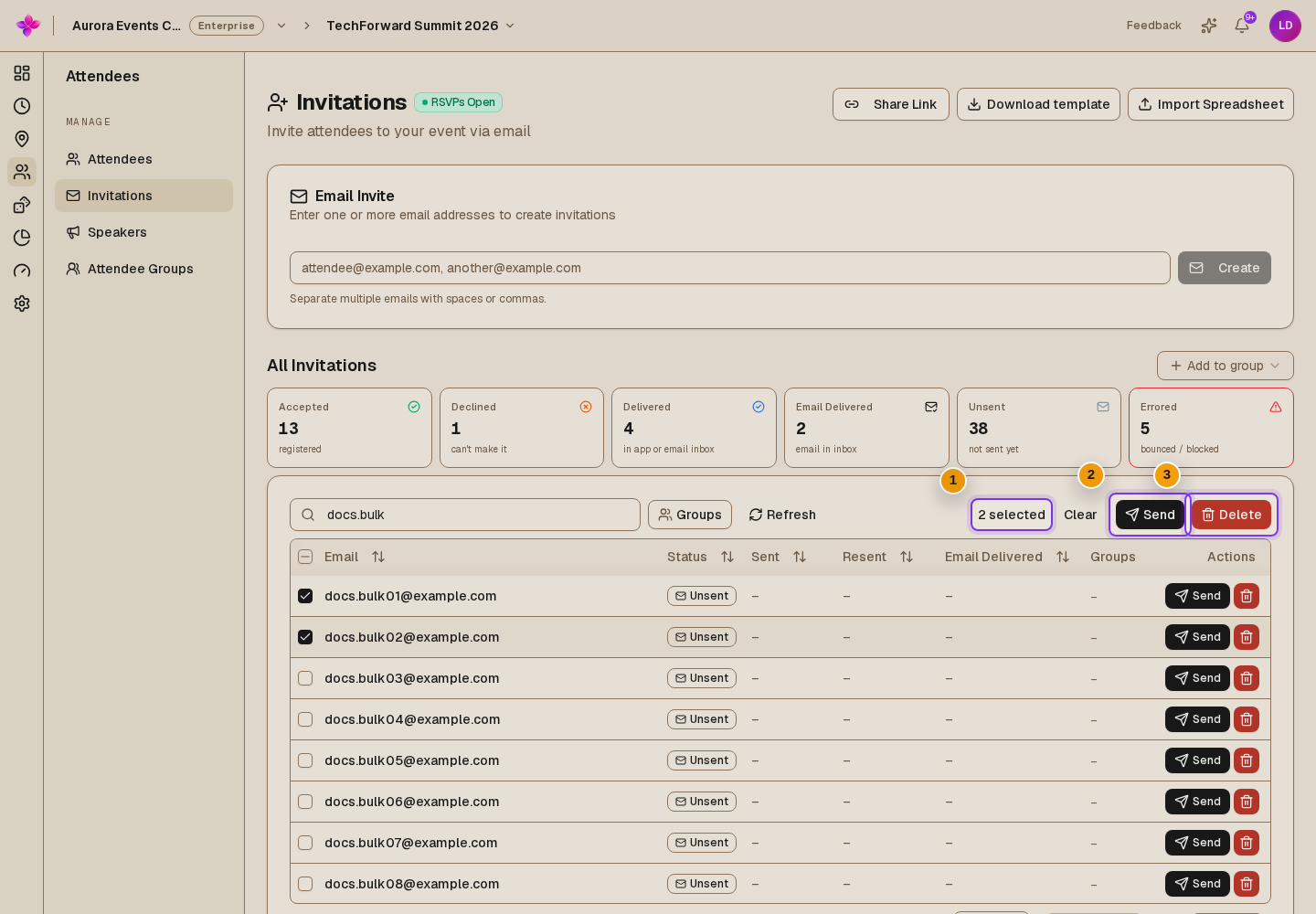Delete docs.bulk01@example.com with trash icon
The height and width of the screenshot is (914, 1316).
click(1247, 596)
